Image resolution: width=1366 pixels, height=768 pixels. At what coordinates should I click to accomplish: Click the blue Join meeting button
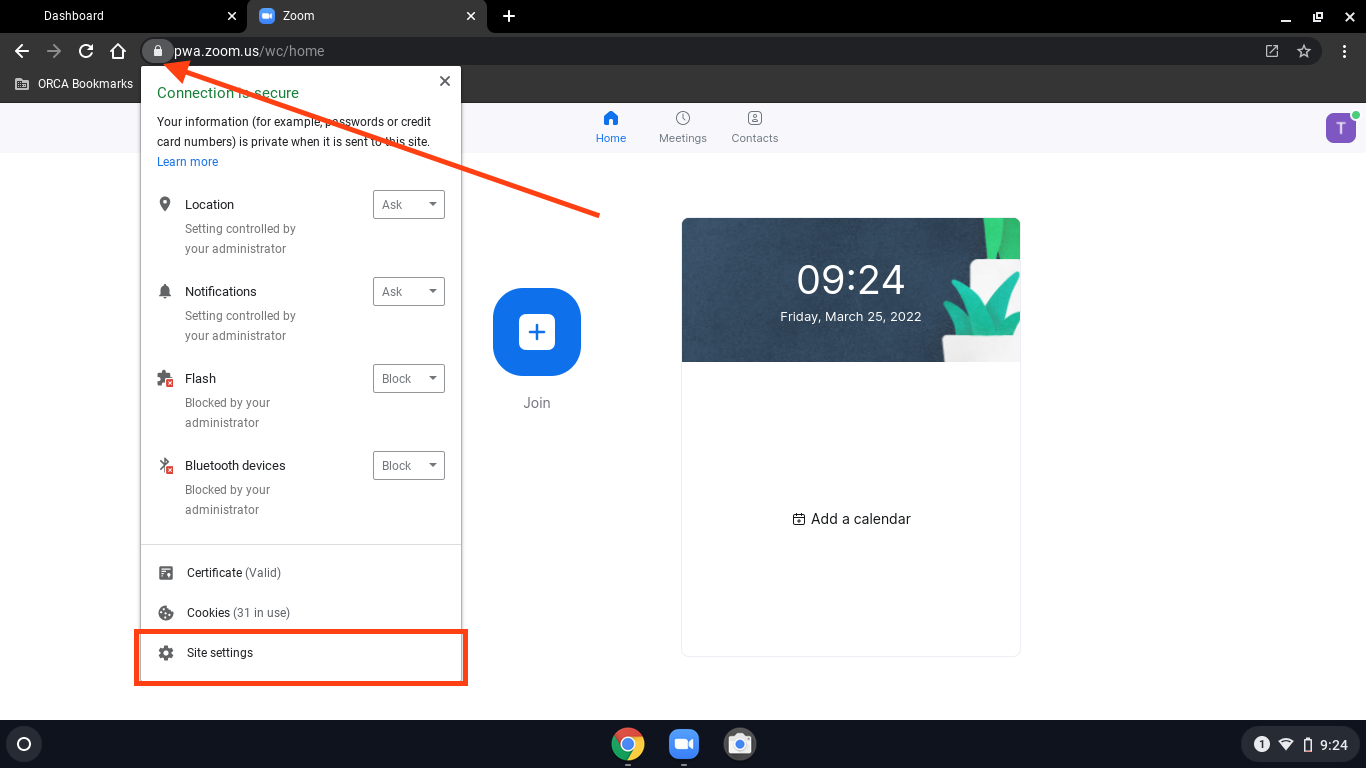(x=537, y=332)
